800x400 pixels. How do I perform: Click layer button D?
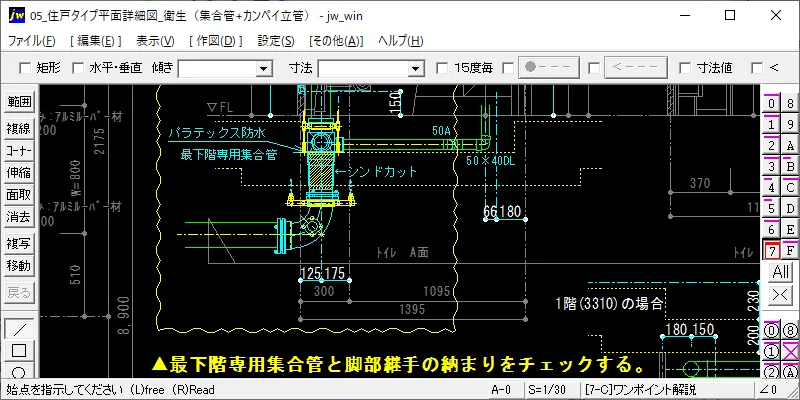pos(790,209)
